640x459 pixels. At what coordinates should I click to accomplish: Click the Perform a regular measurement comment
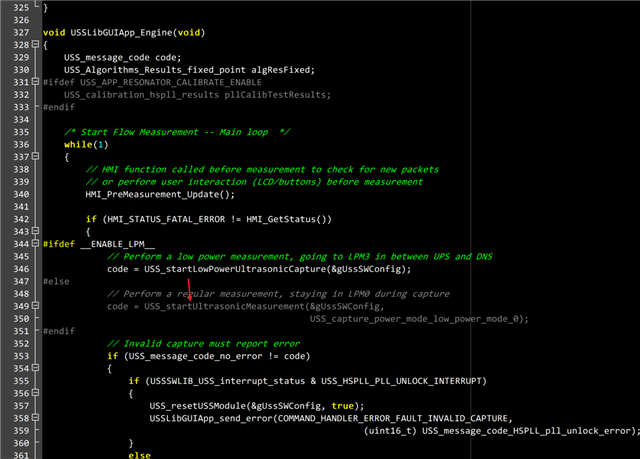278,294
